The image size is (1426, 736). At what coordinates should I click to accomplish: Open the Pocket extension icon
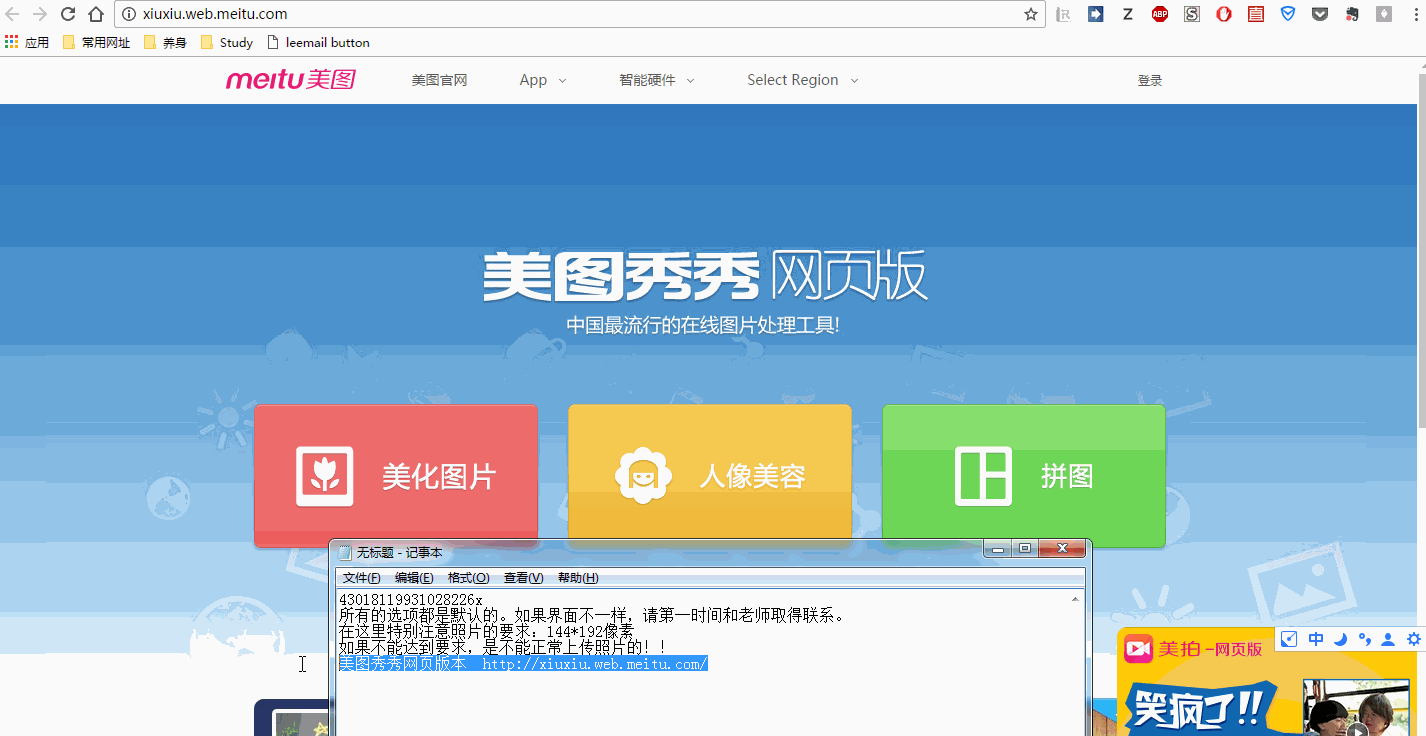1320,14
